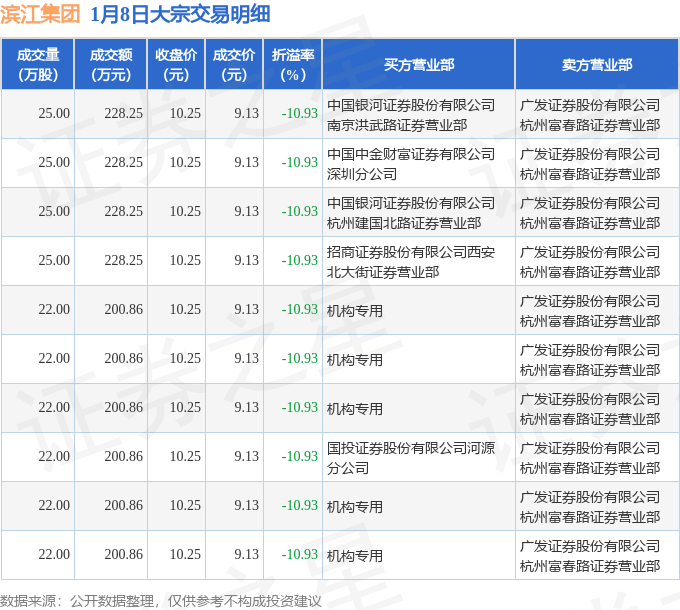This screenshot has width=680, height=610.
Task: Click the -10.93 discount in first row
Action: coord(299,114)
